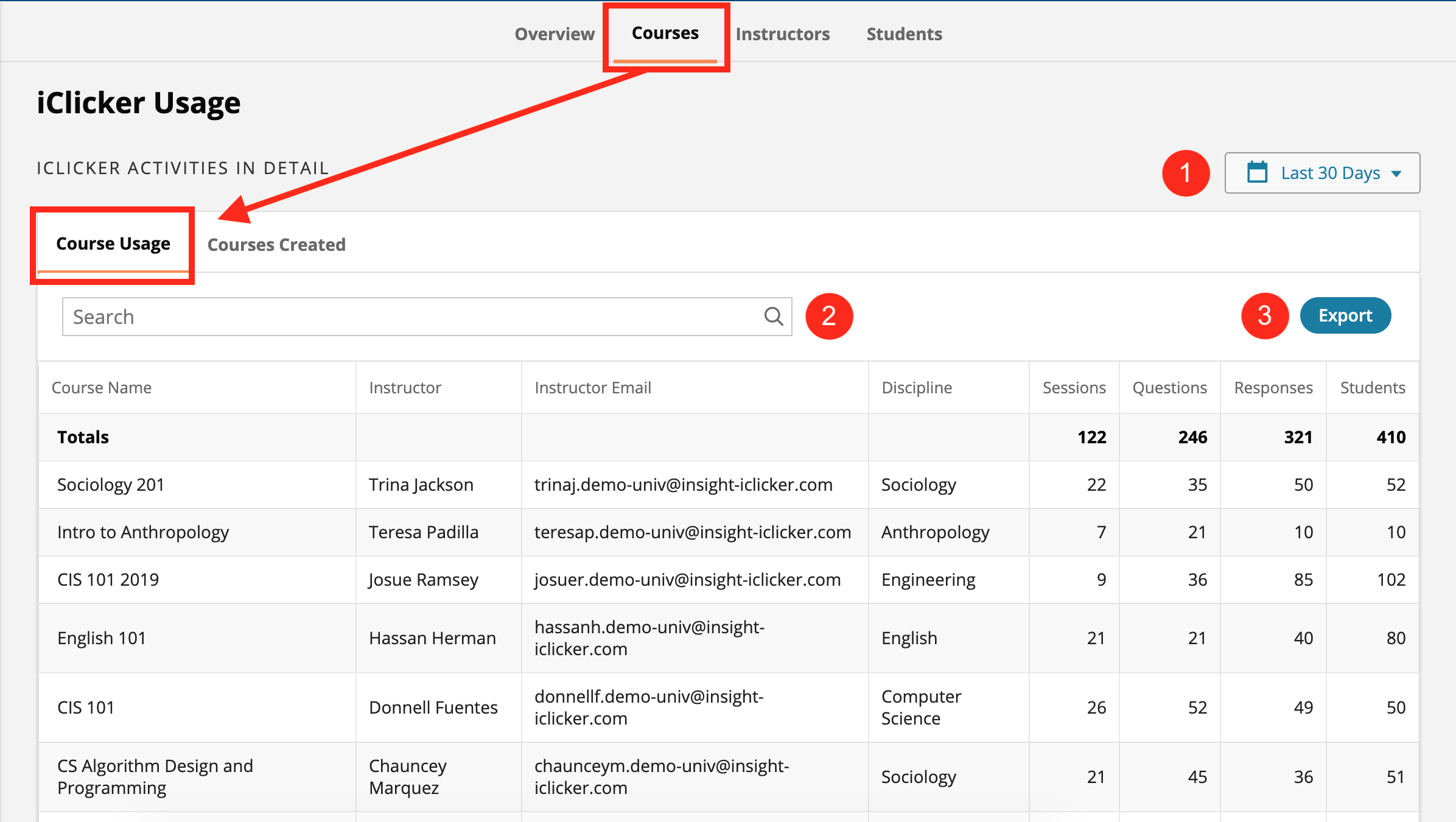
Task: Click the English 101 course name
Action: click(x=101, y=638)
